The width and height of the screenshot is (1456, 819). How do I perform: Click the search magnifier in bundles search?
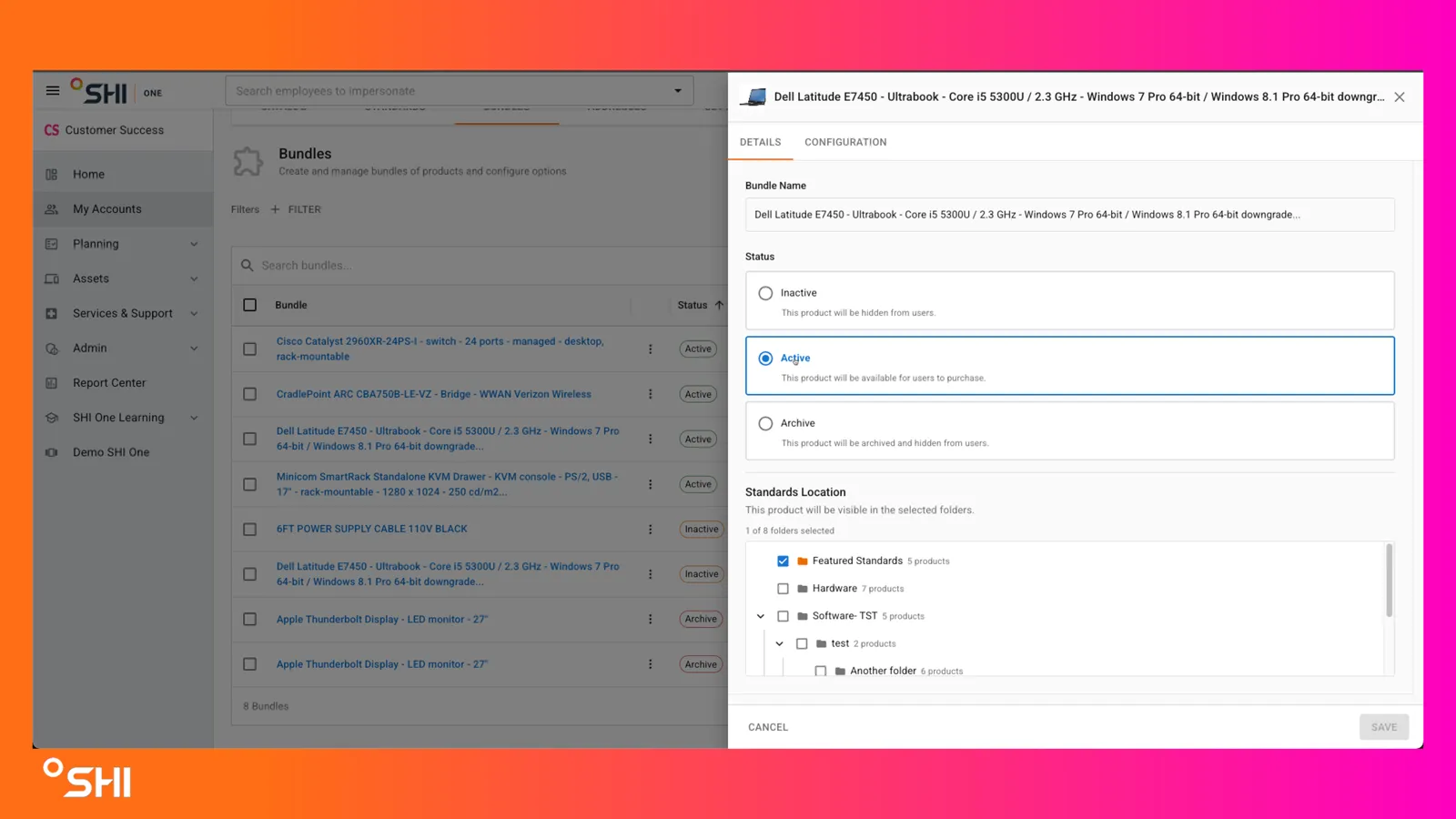(x=247, y=266)
